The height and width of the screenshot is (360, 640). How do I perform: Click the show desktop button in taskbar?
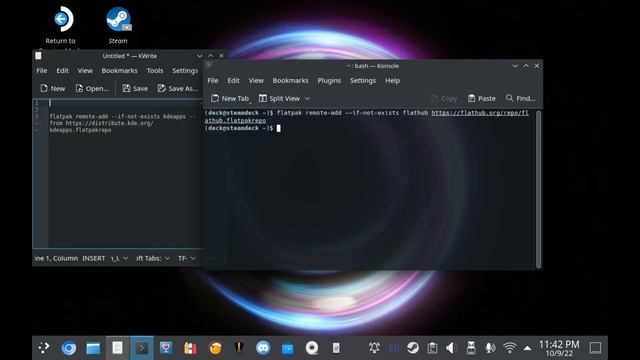(596, 348)
